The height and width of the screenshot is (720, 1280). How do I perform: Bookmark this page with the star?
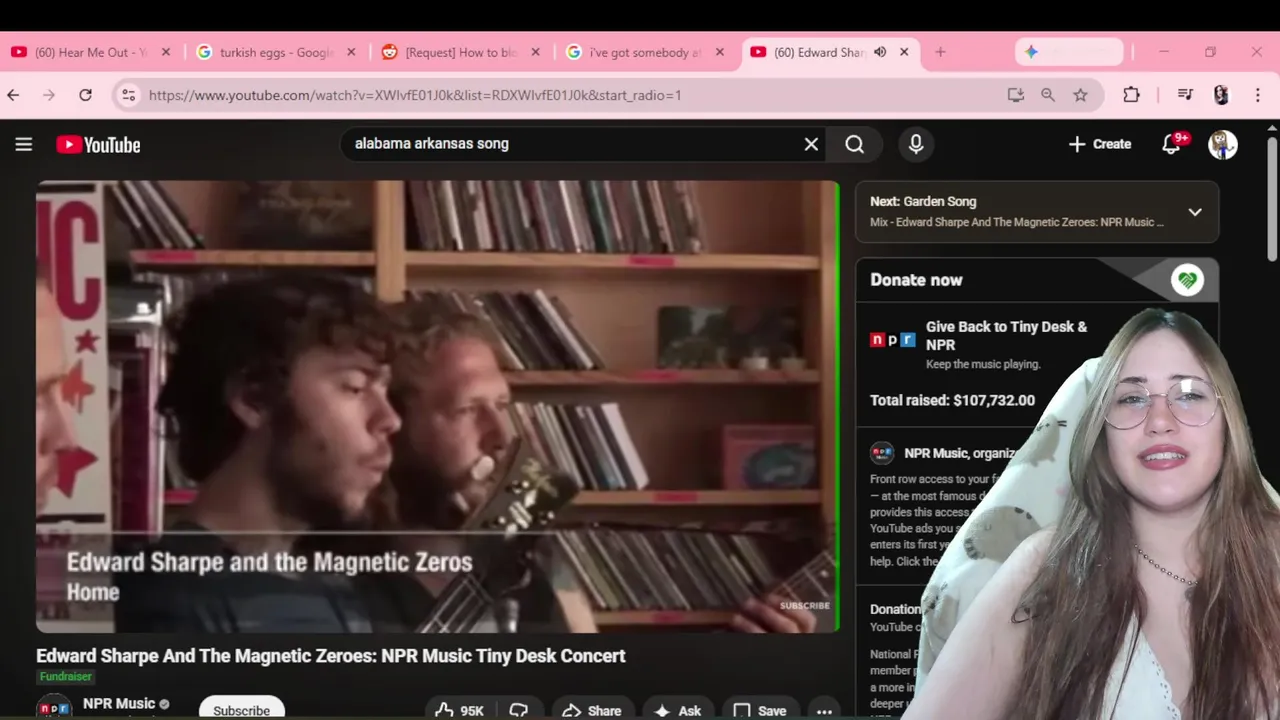[x=1080, y=95]
